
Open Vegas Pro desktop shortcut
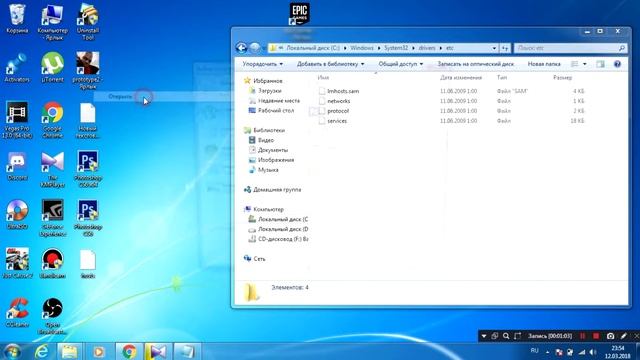17,120
